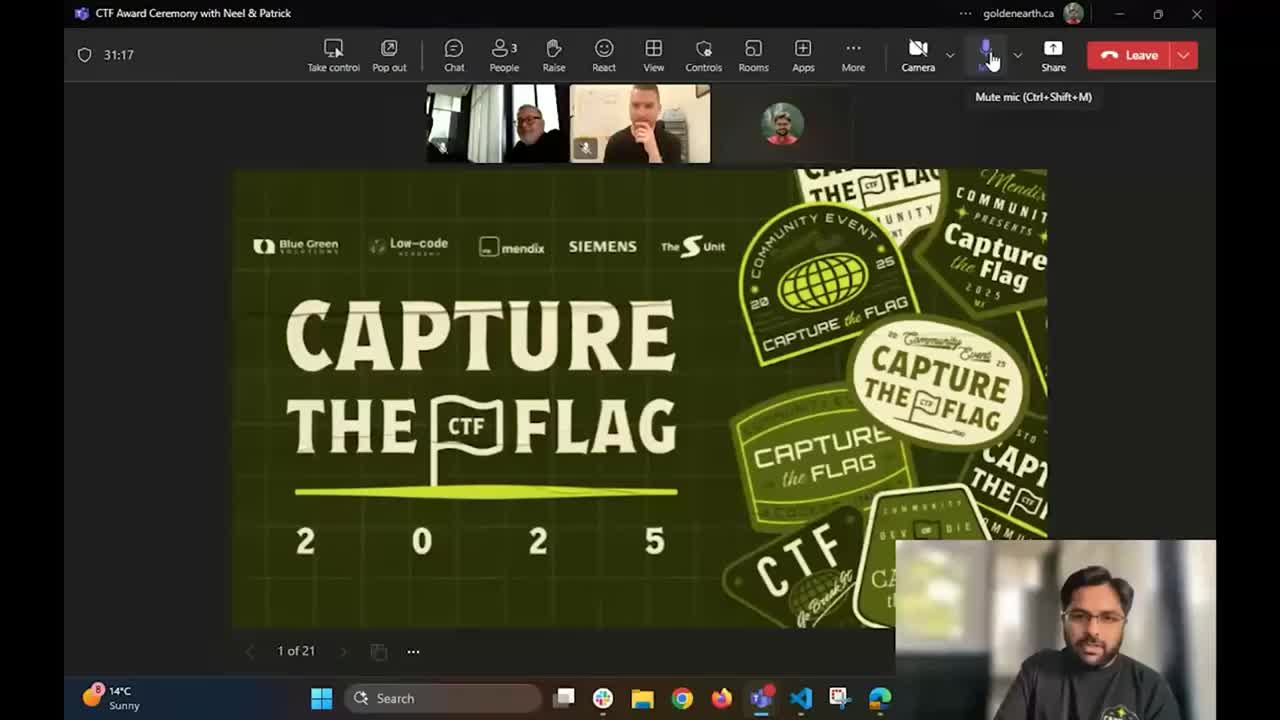This screenshot has width=1280, height=720.
Task: Open the React emoji menu
Action: (604, 55)
